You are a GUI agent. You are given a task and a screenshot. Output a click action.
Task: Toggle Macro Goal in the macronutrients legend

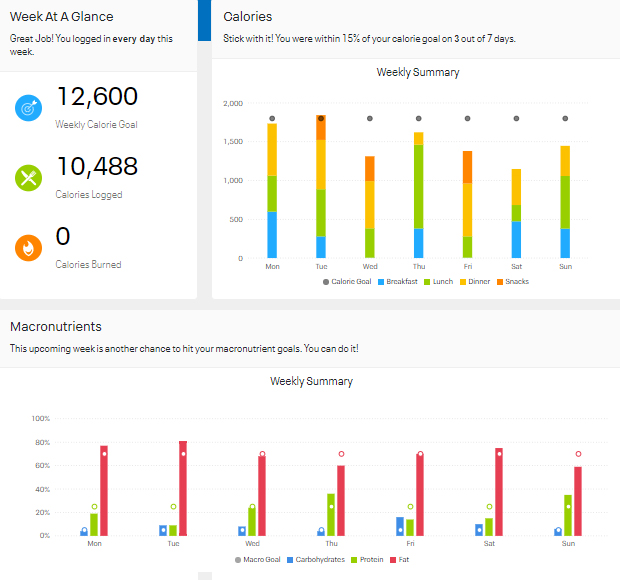[x=260, y=560]
